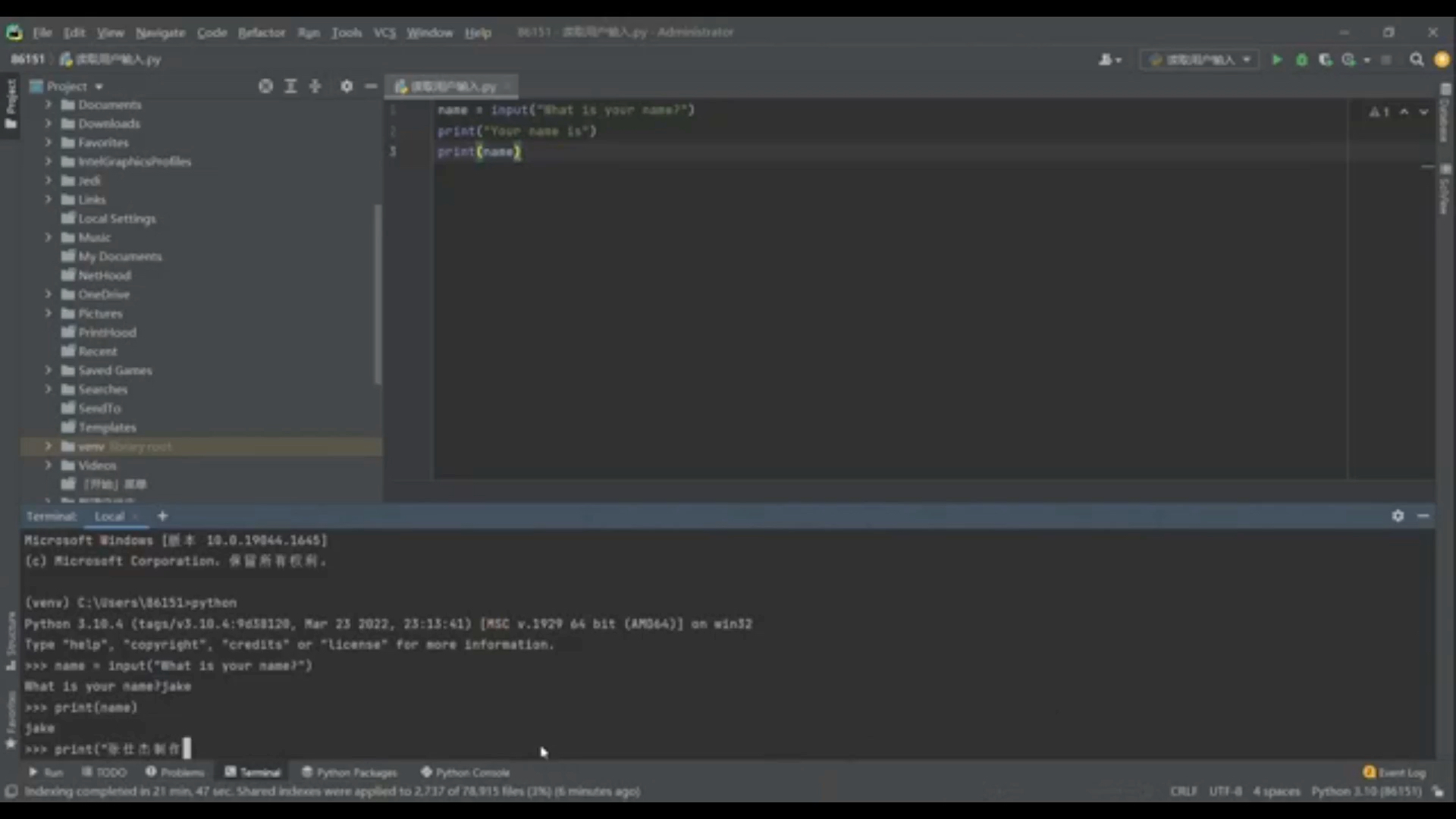Click Project tree vertical scrollbar
This screenshot has height=819, width=1456.
[378, 294]
